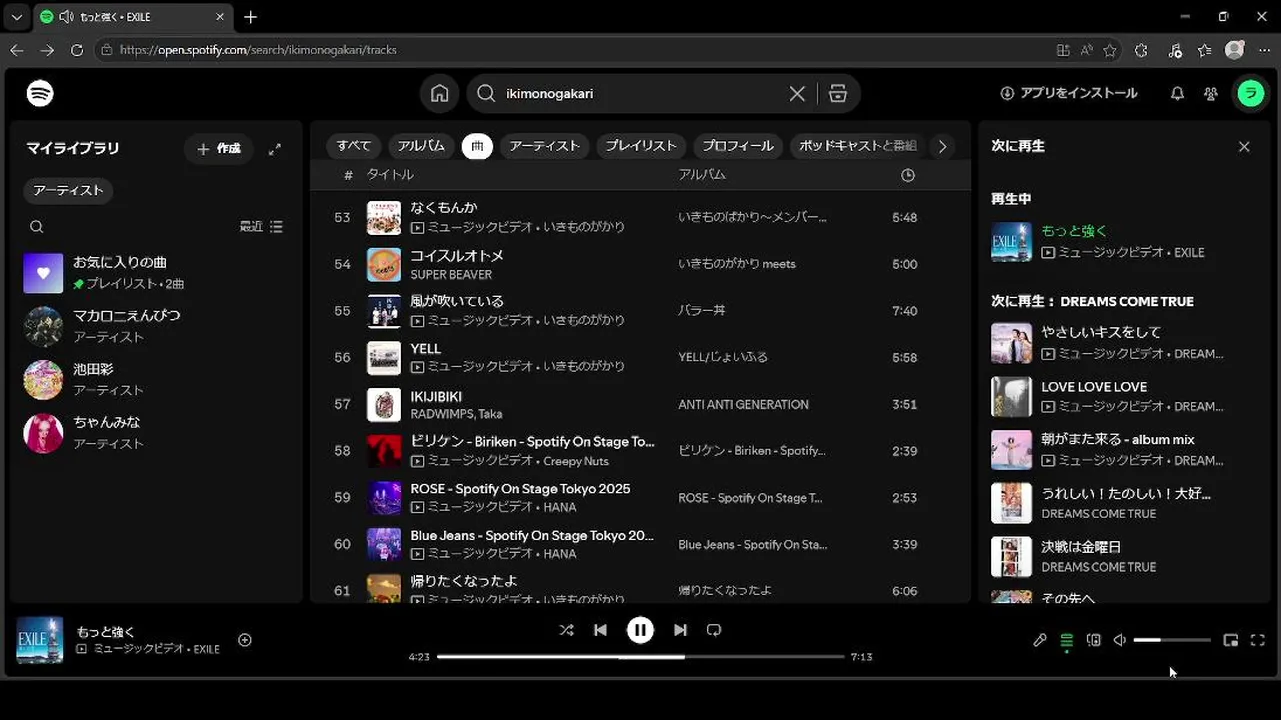Viewport: 1281px width, 720px height.
Task: Toggle repeat mode
Action: coord(714,630)
